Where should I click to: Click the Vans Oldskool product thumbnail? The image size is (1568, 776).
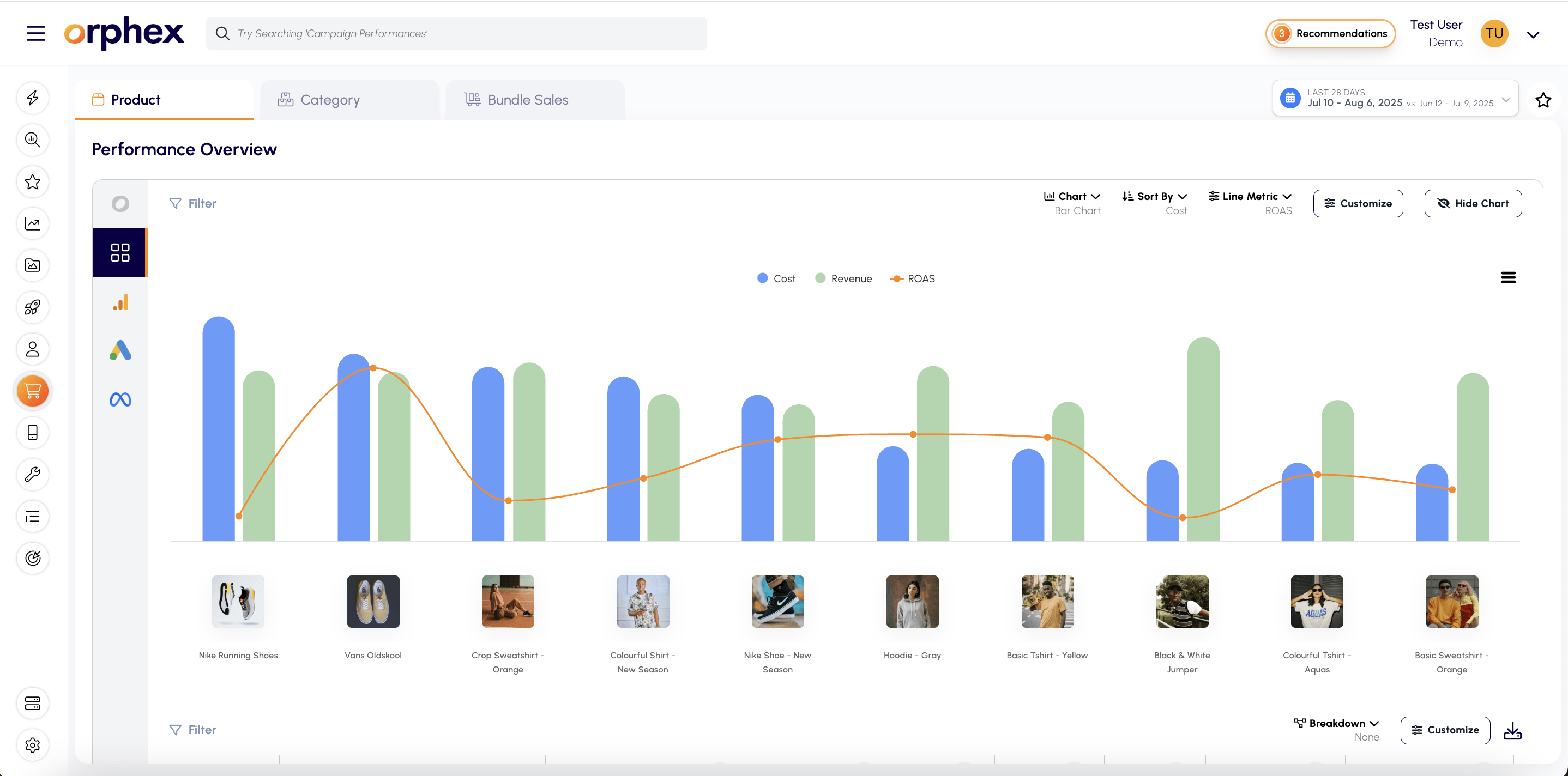point(373,601)
